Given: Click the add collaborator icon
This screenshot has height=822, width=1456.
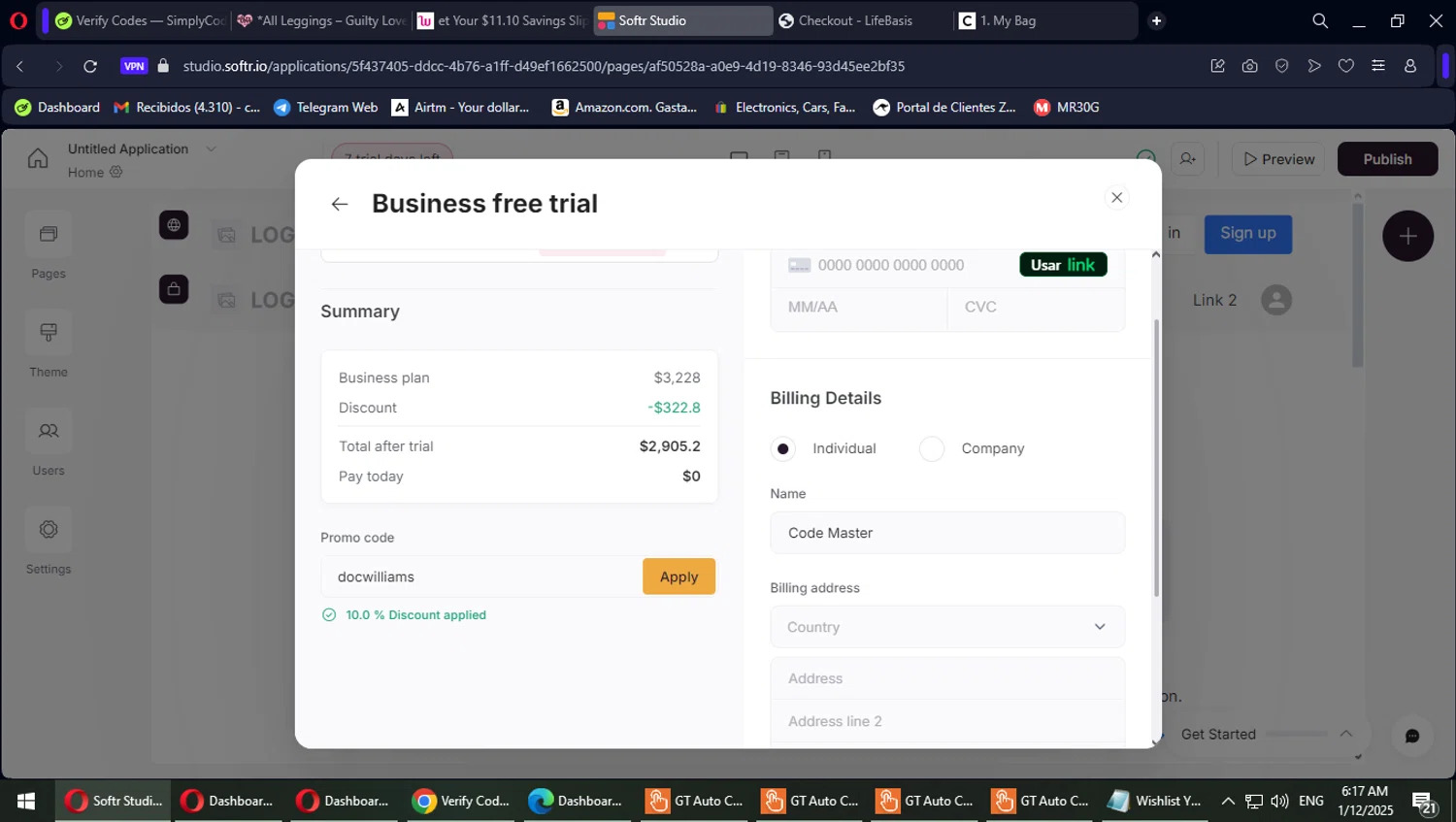Looking at the screenshot, I should 1188,159.
